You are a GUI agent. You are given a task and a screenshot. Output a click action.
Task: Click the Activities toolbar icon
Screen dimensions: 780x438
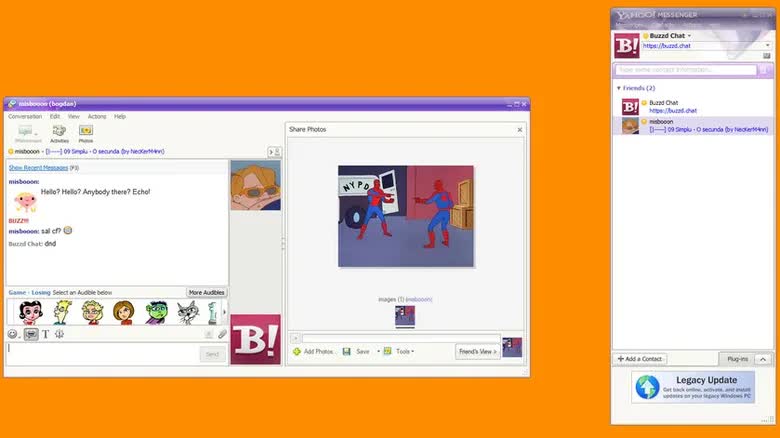59,132
